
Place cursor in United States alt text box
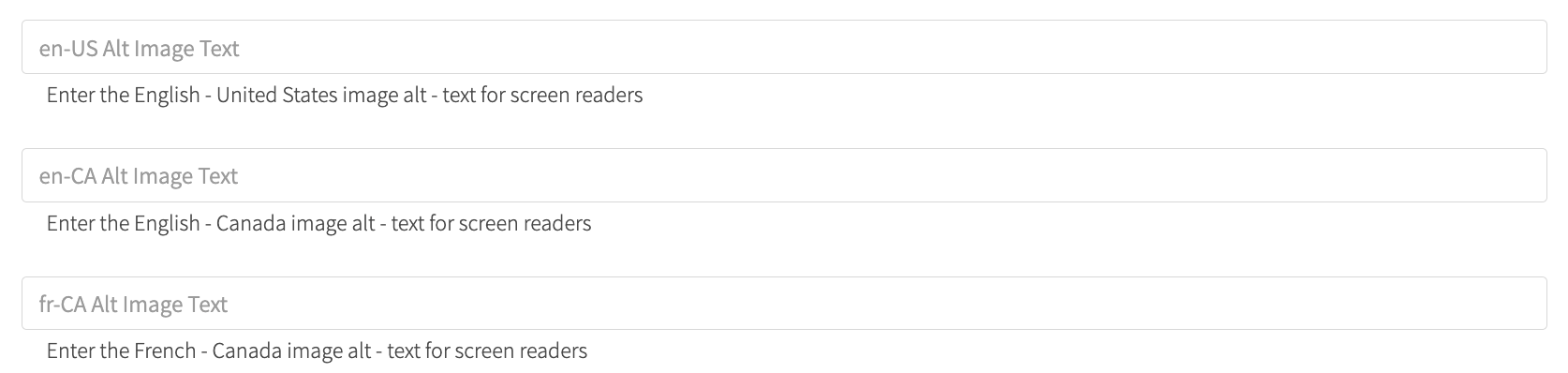[784, 47]
